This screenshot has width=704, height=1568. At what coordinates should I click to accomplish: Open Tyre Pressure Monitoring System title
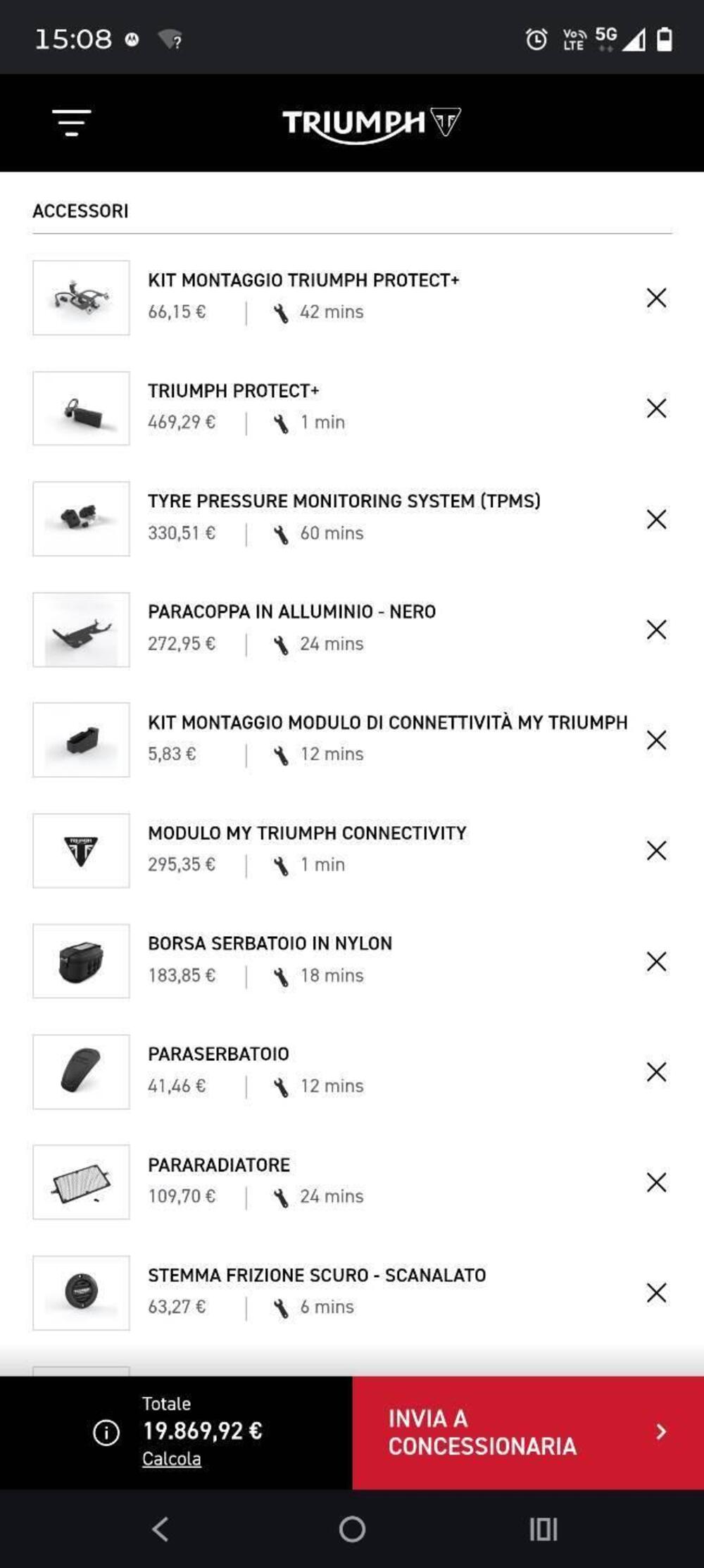coord(344,501)
